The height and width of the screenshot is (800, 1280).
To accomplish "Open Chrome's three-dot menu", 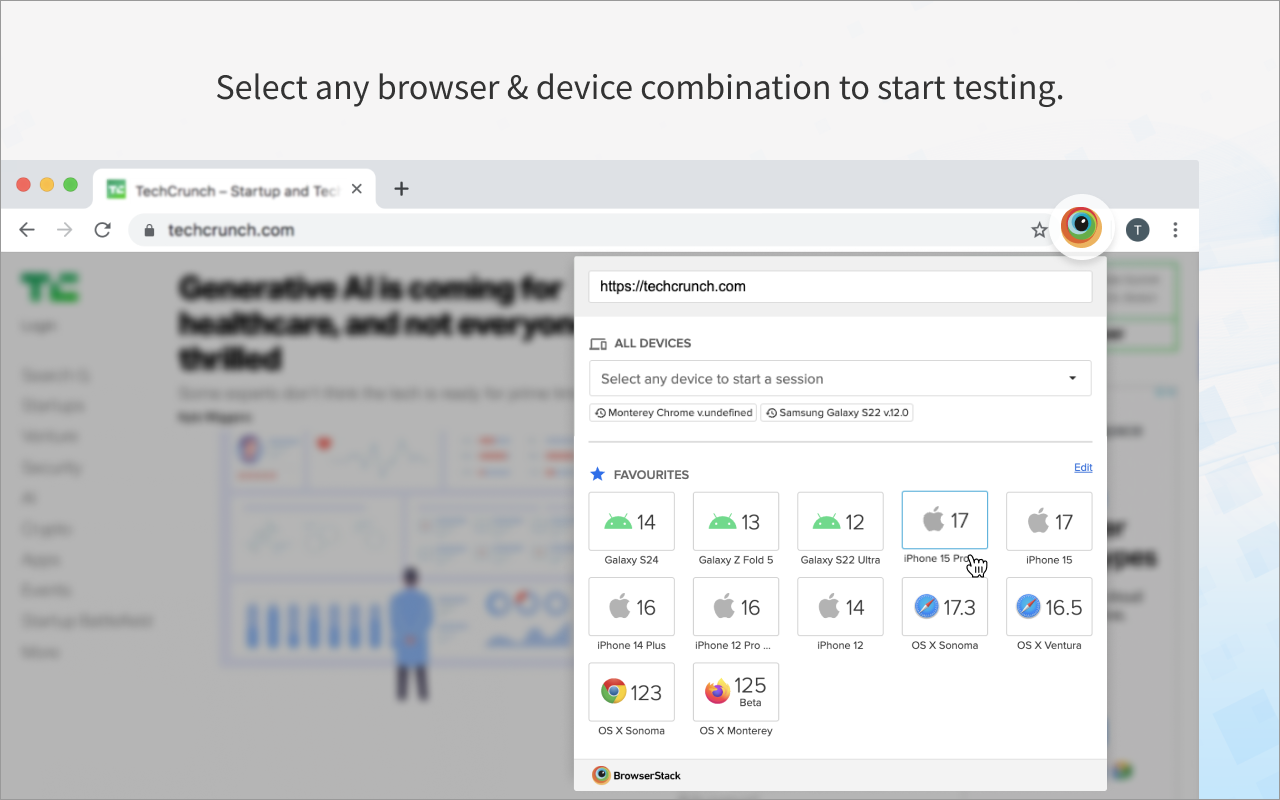I will tap(1176, 229).
